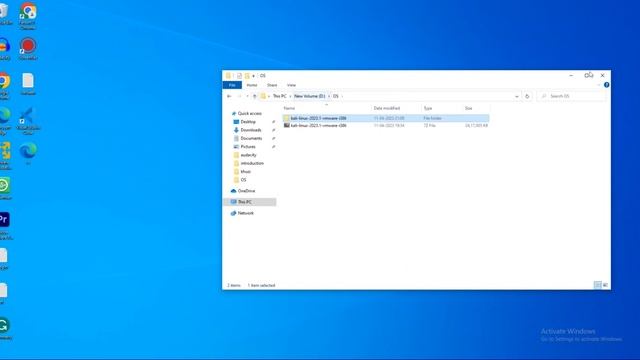Click the folder icon of the kali-linux folder
This screenshot has width=640, height=360.
pos(287,118)
